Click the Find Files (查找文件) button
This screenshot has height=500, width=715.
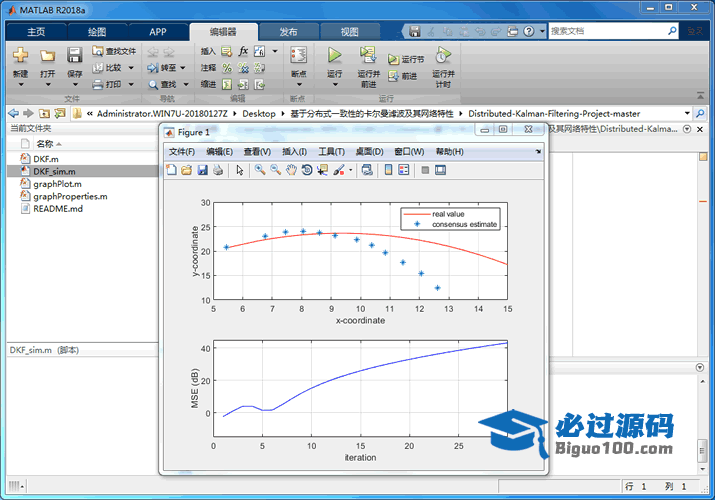tap(113, 51)
